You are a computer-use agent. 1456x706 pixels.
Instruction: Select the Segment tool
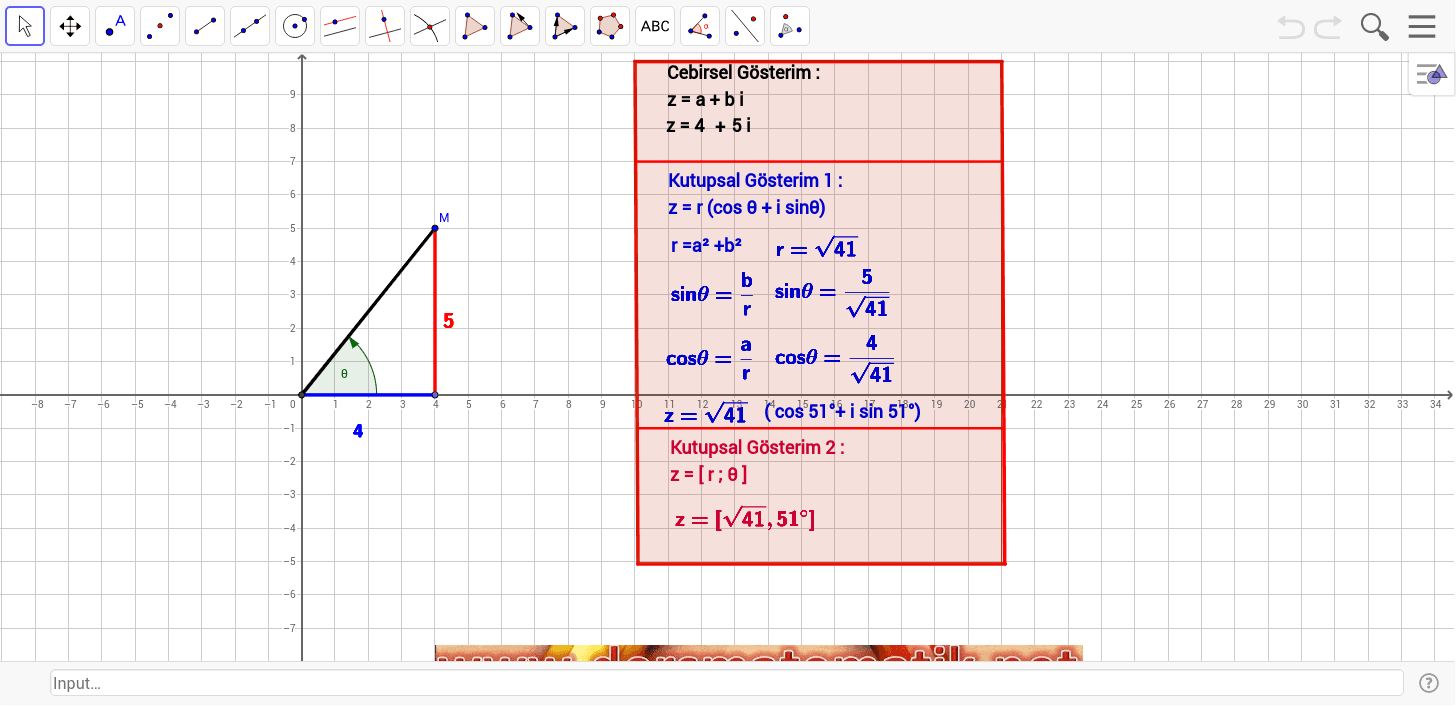[x=205, y=26]
